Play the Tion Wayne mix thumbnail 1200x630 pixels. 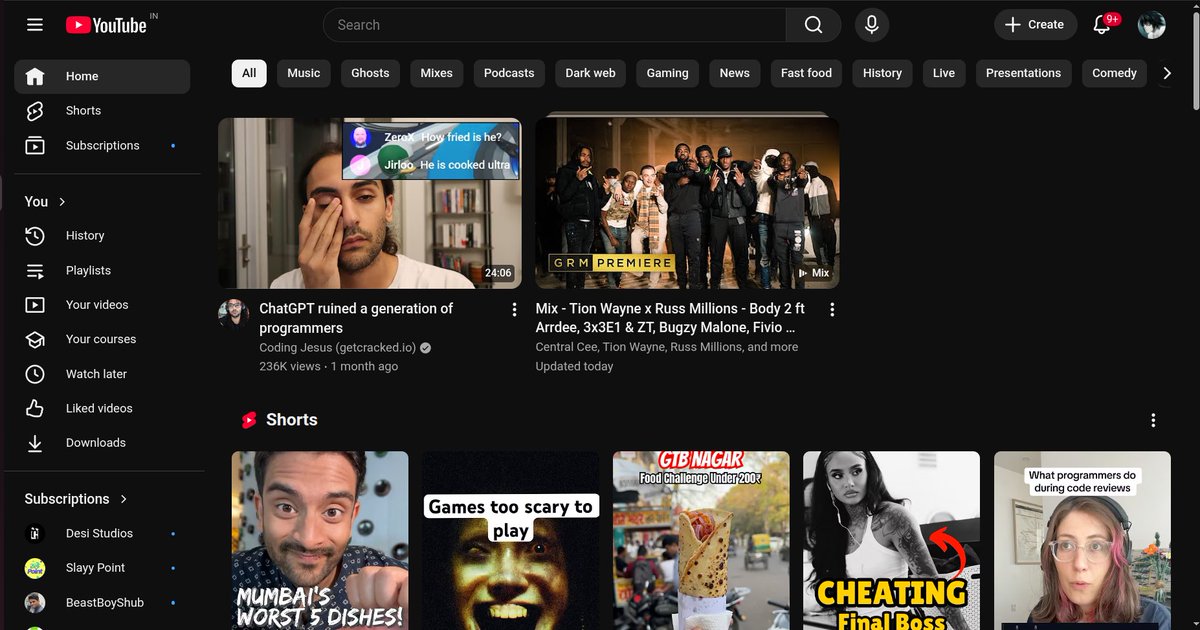(687, 202)
